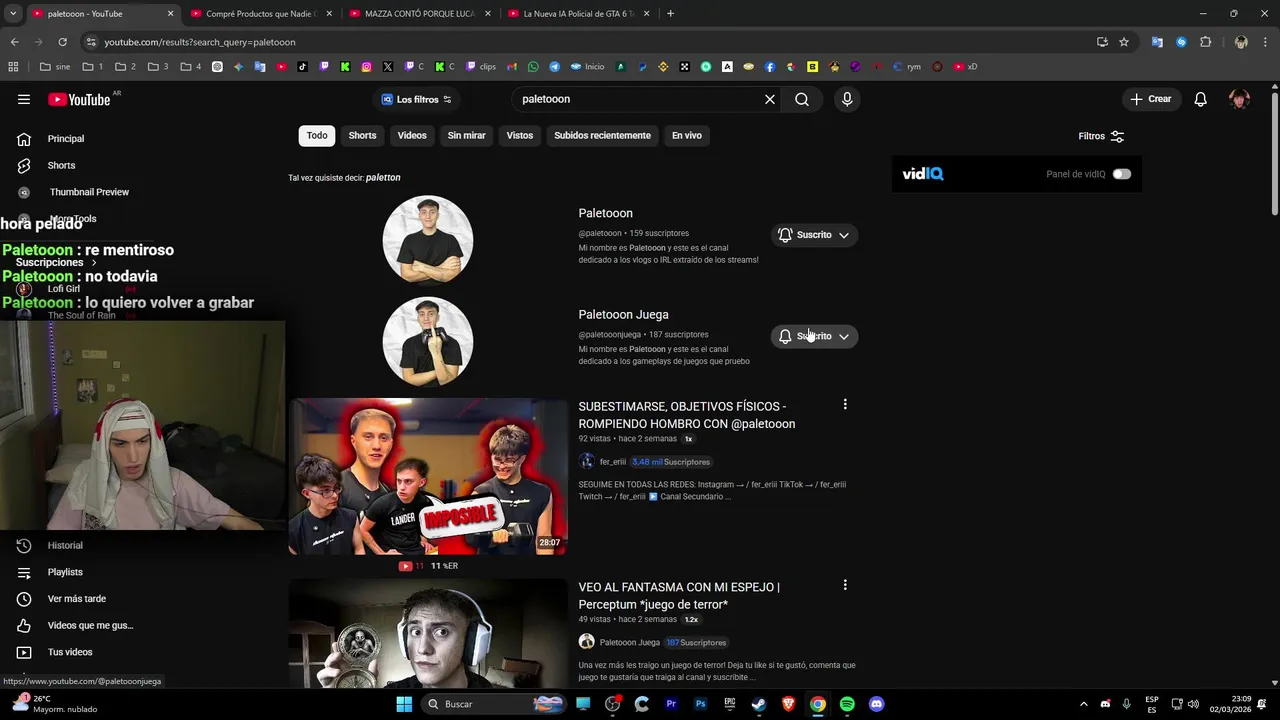Open Tus videos in the sidebar
The image size is (1280, 720).
point(70,652)
